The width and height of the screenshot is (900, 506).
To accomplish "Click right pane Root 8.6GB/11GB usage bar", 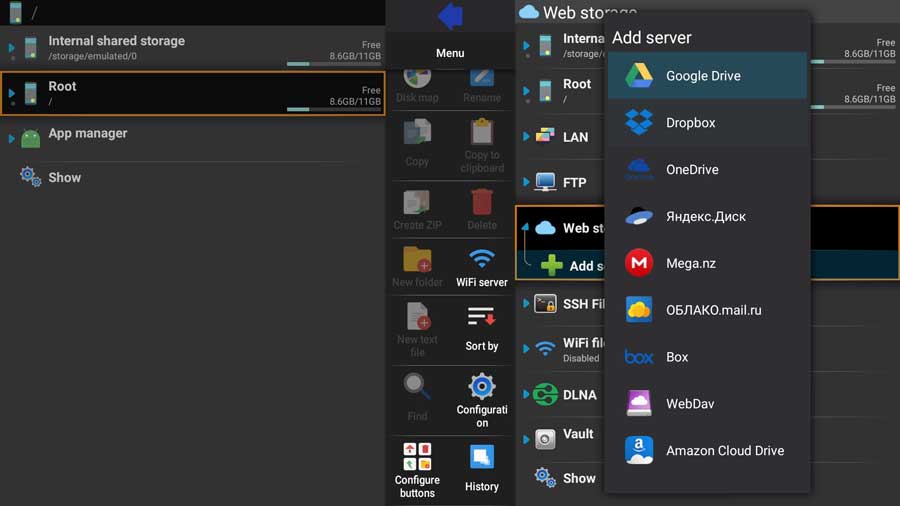I will click(853, 107).
